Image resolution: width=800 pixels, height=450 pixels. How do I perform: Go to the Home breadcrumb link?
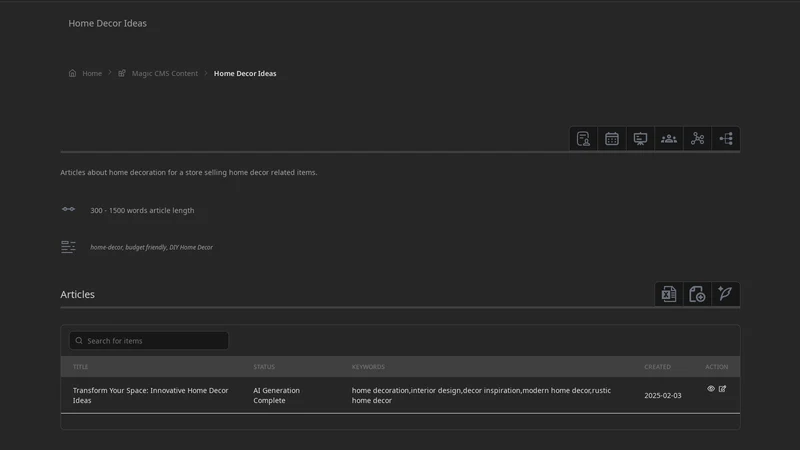[x=92, y=73]
